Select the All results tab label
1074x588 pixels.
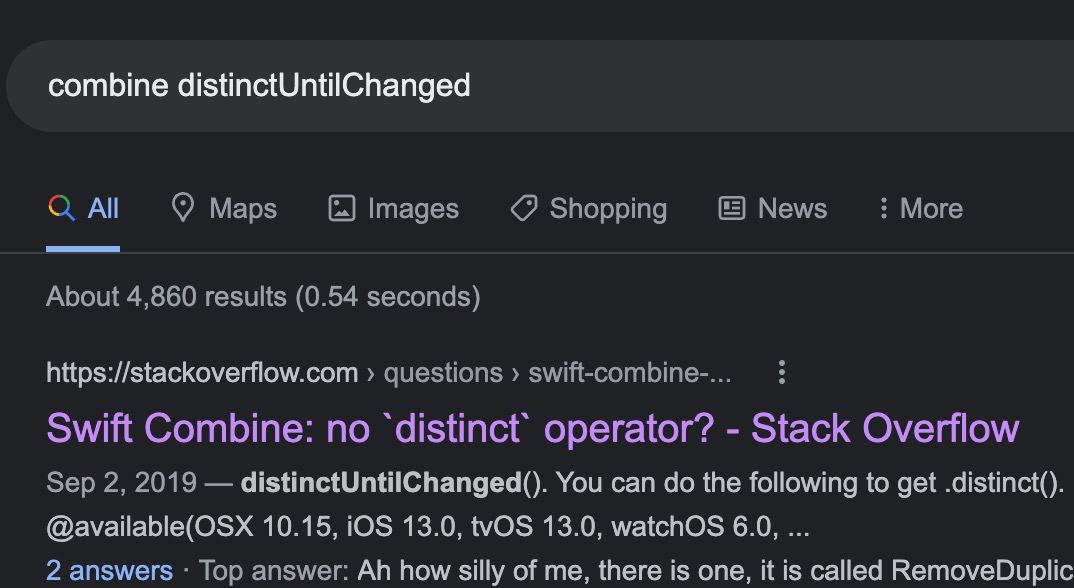[103, 208]
